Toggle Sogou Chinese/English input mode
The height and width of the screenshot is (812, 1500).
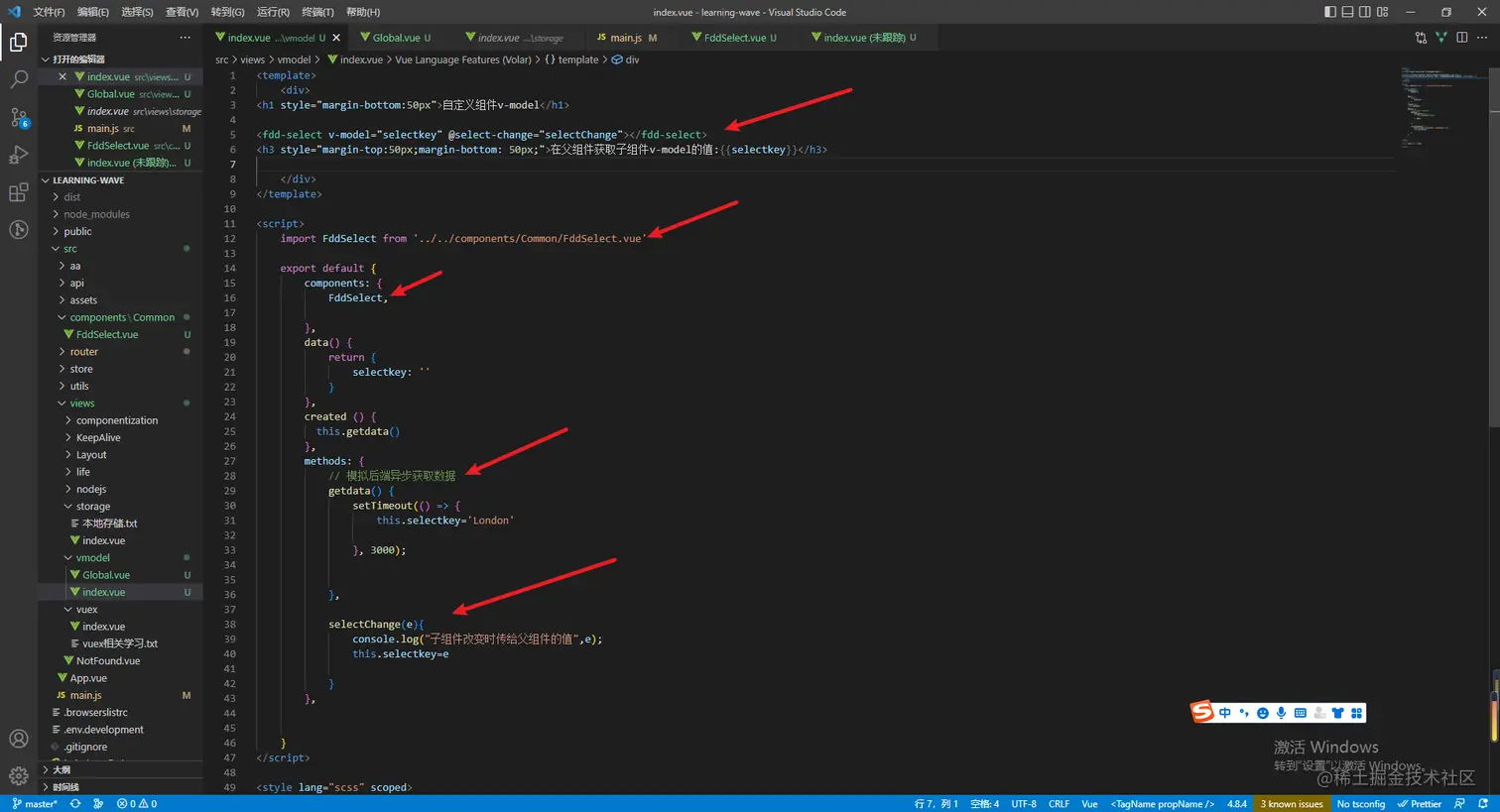click(1225, 713)
